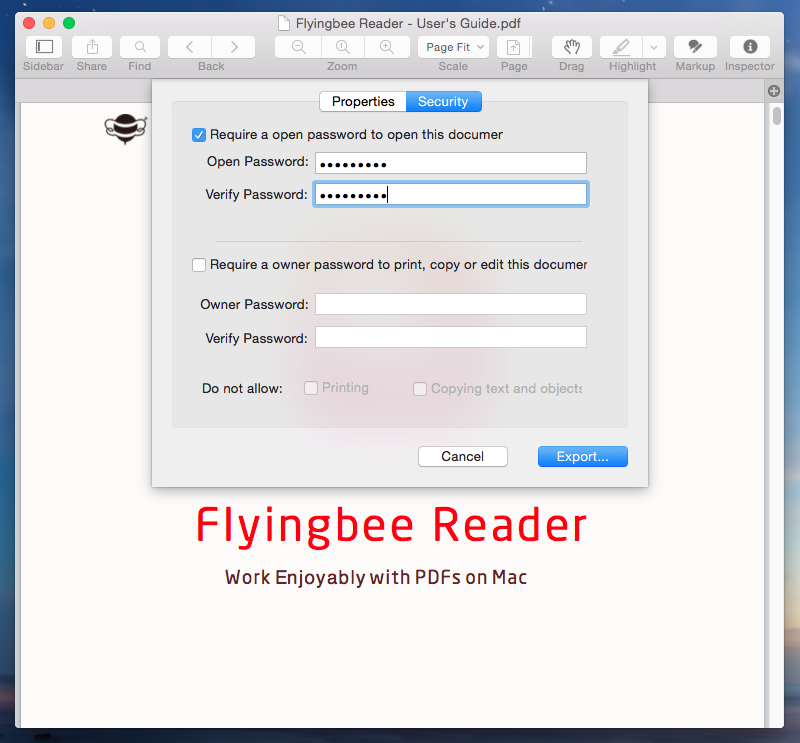Focus the Verify Password field under Owner Password
The height and width of the screenshot is (743, 800).
point(451,337)
